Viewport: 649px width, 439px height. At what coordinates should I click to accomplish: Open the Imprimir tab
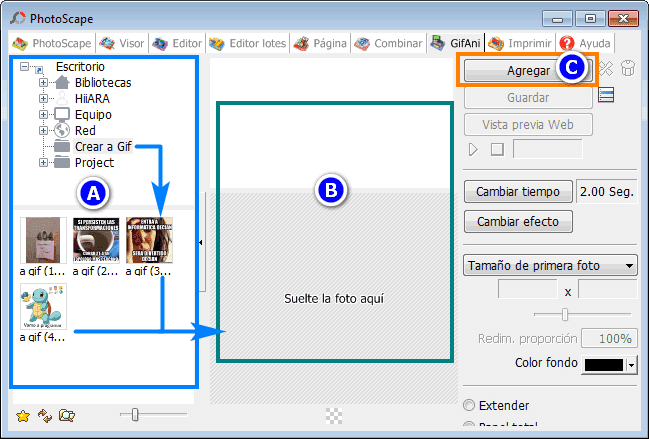pos(520,43)
